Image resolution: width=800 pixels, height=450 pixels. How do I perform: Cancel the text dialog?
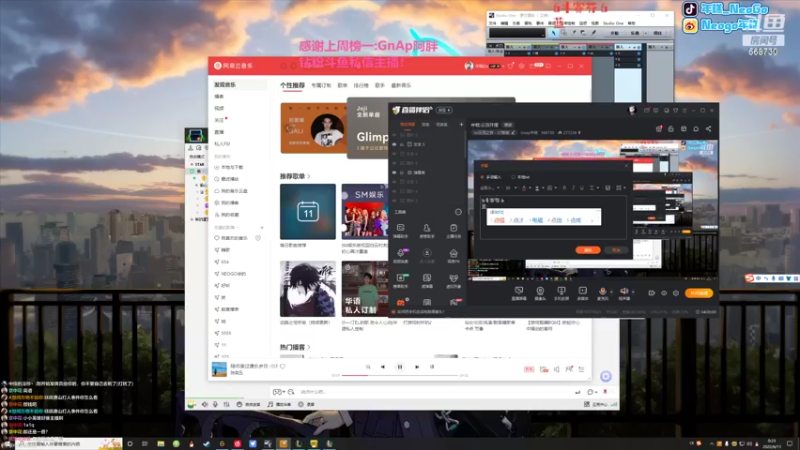(x=616, y=250)
